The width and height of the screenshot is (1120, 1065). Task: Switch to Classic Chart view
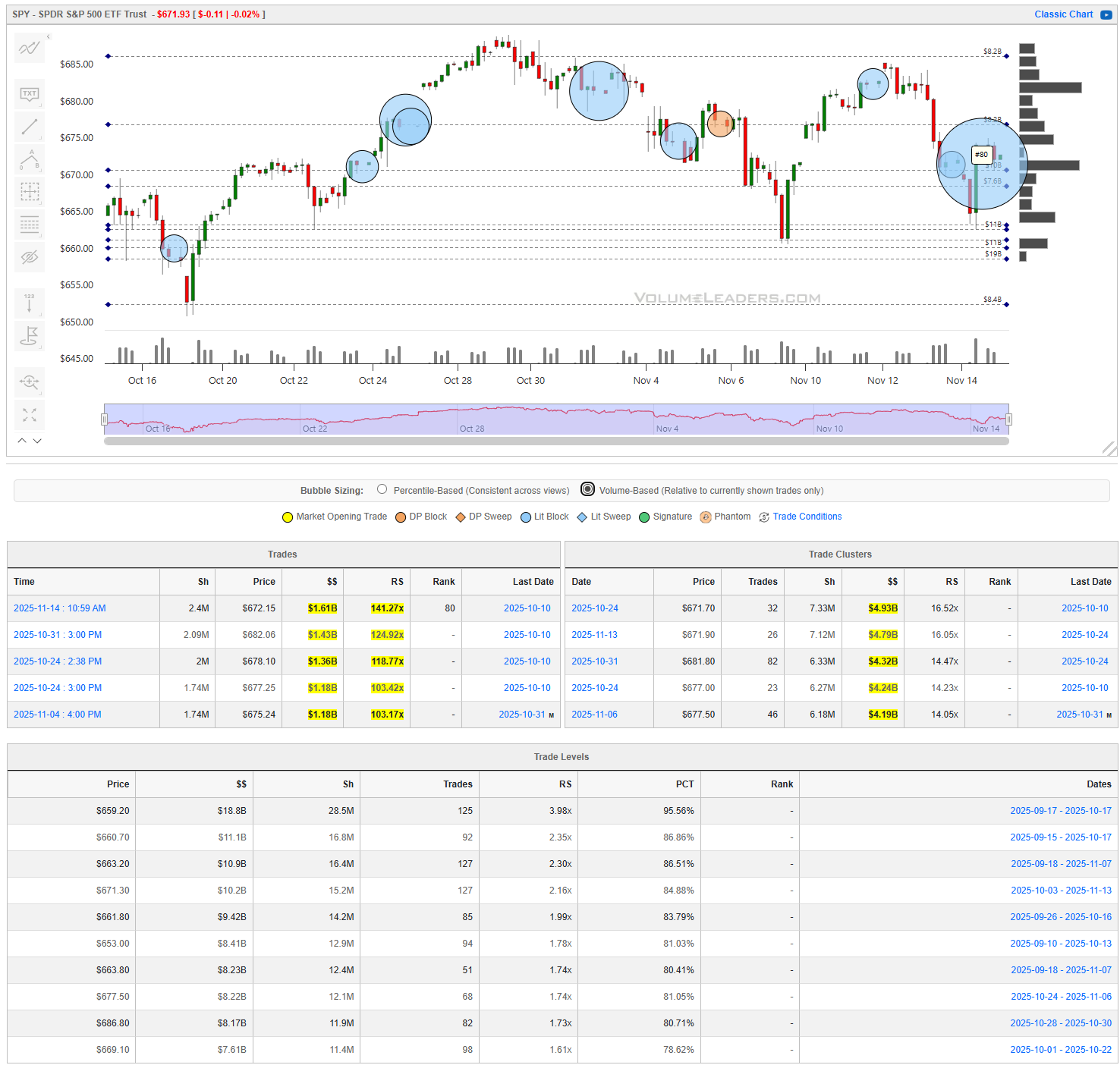coord(1063,14)
